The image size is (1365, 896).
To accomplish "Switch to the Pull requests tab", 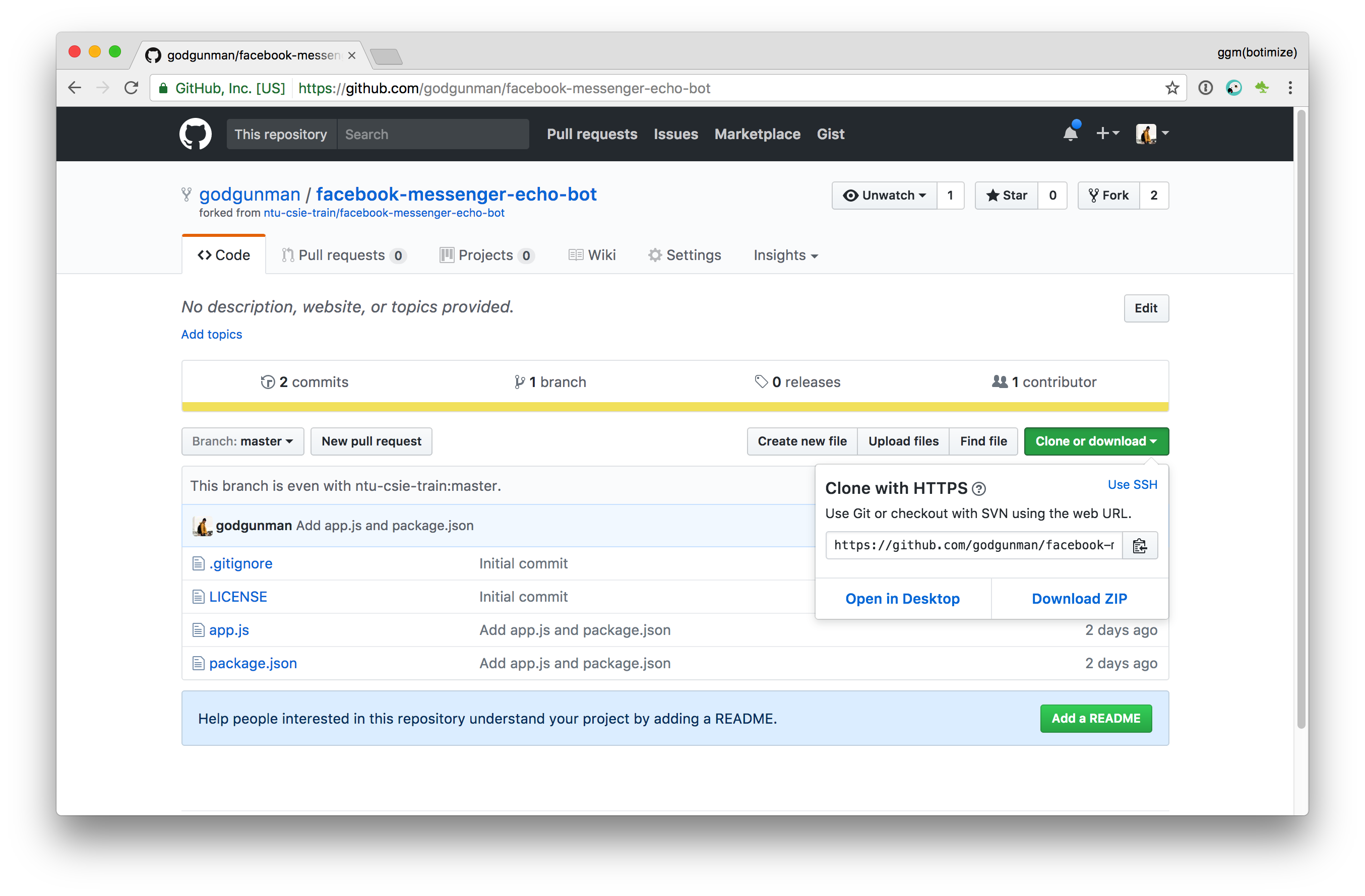I will pos(344,255).
